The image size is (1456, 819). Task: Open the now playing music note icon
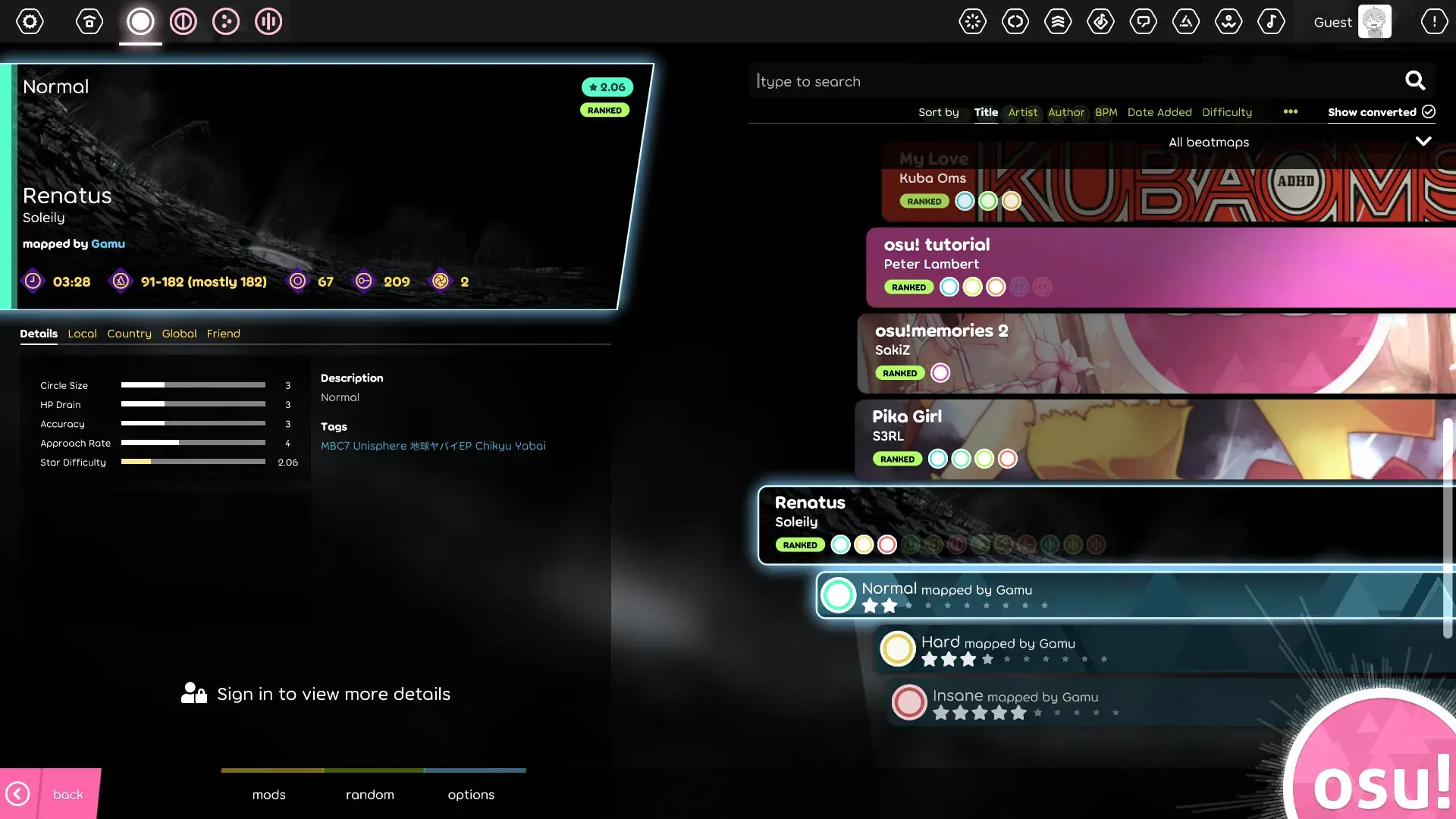pyautogui.click(x=1271, y=21)
